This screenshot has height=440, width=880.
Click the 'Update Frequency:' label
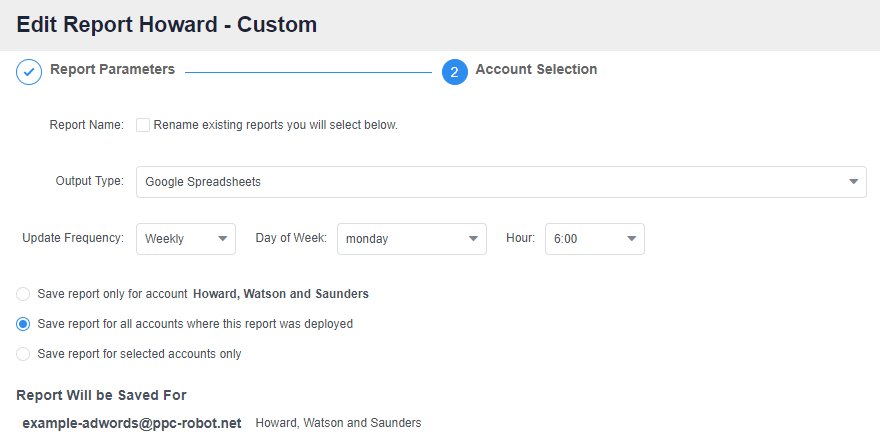[x=73, y=238]
